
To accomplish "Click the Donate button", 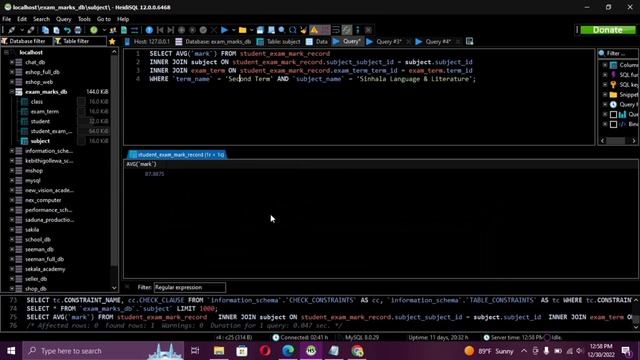I will click(608, 30).
